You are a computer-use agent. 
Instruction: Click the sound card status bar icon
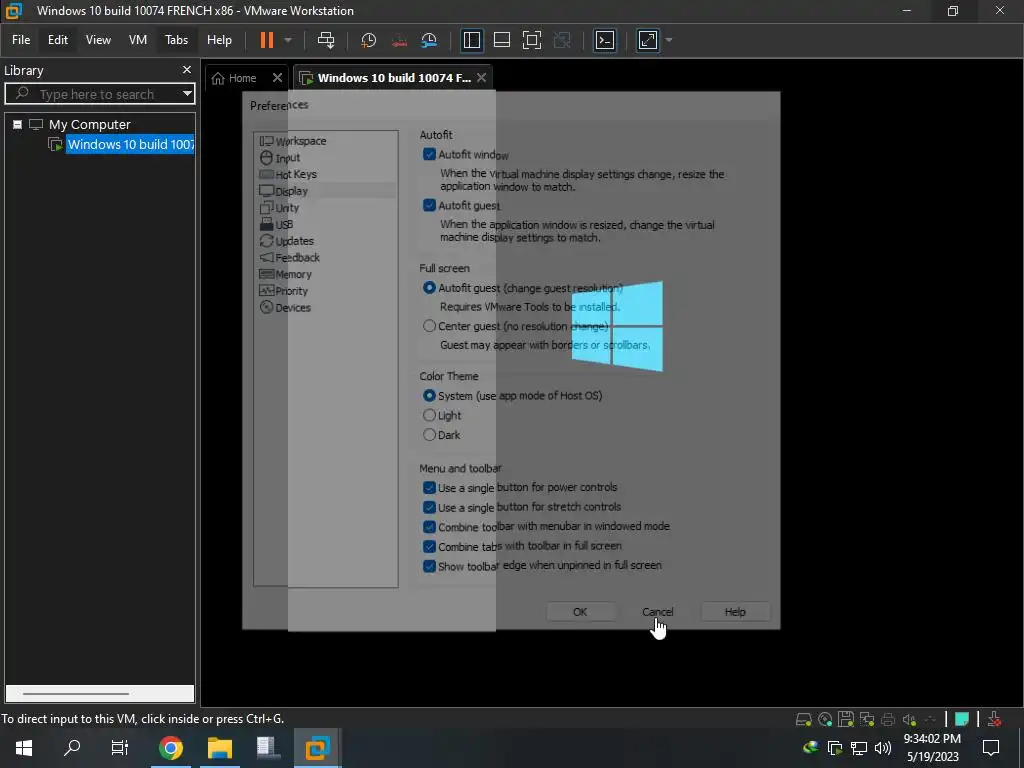point(908,720)
